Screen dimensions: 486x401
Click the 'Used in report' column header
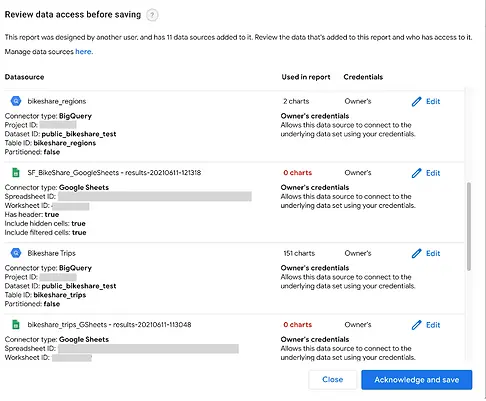(306, 77)
